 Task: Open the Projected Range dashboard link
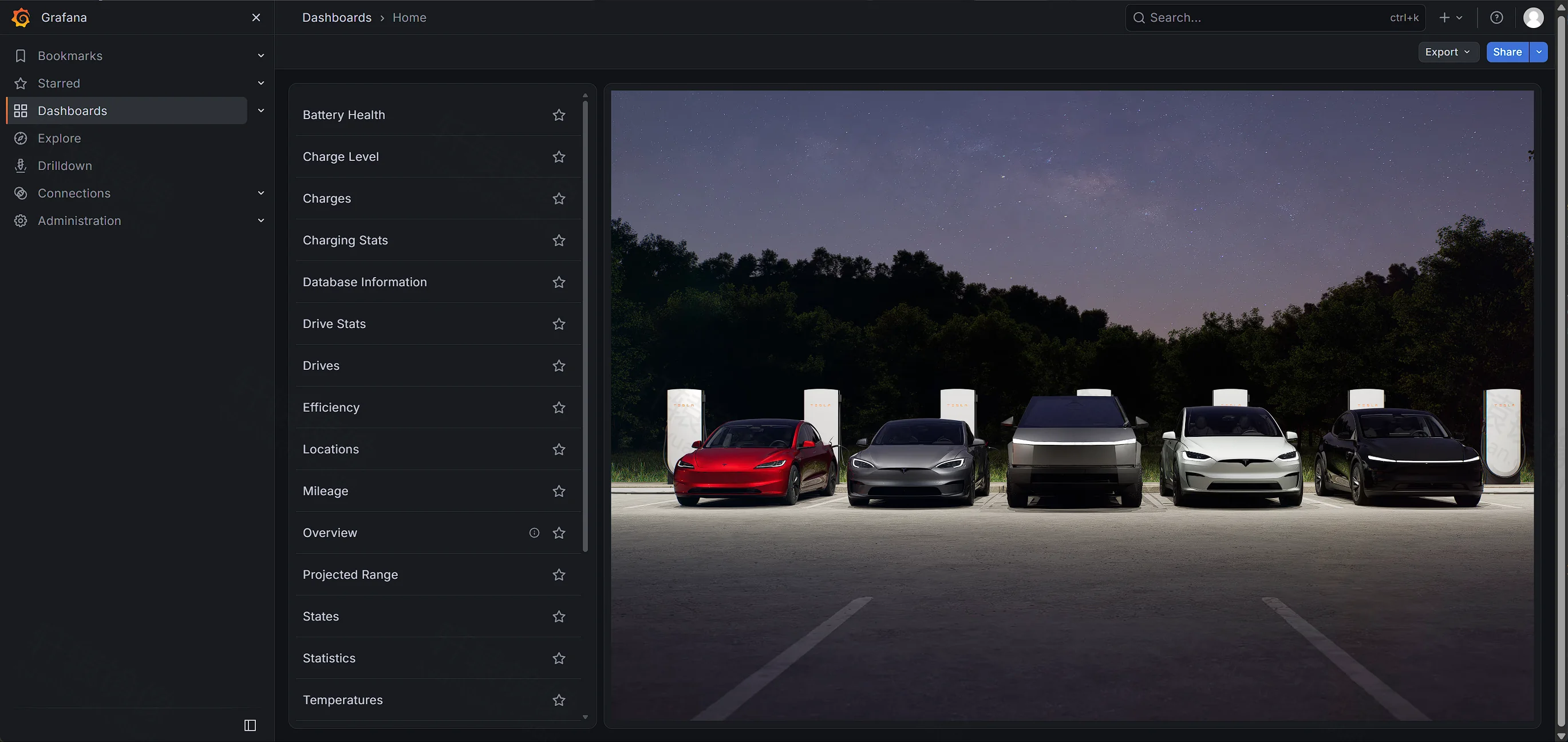click(x=350, y=575)
